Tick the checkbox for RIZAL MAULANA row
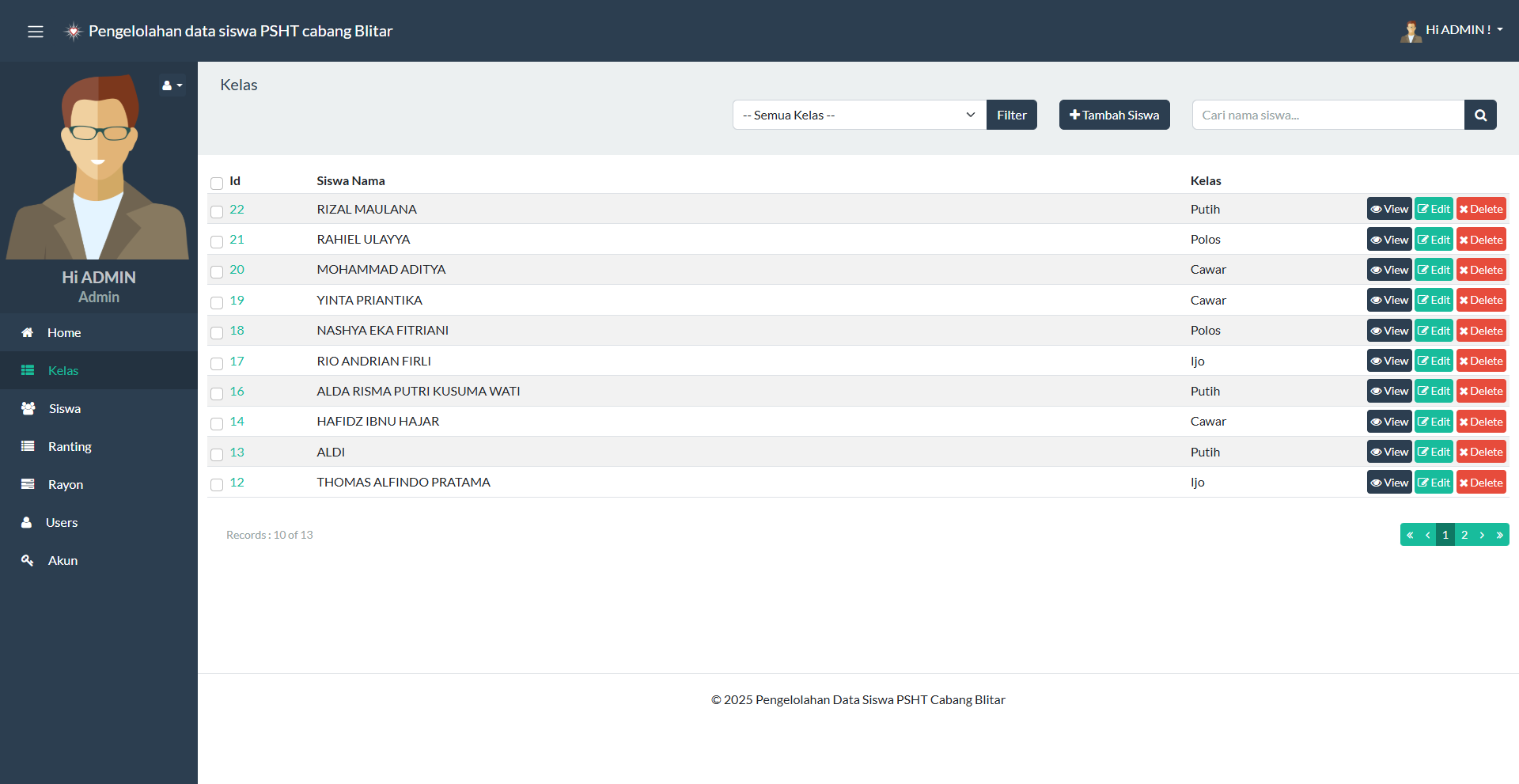1519x784 pixels. [x=217, y=211]
